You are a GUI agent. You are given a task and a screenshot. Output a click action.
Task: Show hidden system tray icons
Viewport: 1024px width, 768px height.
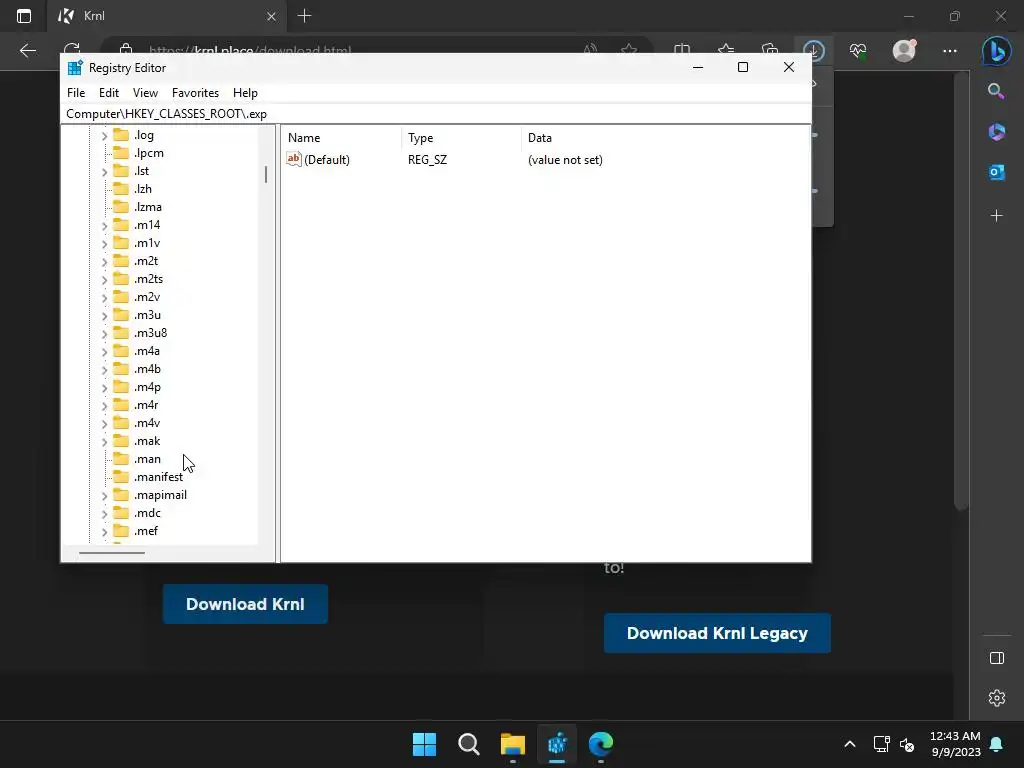click(850, 744)
